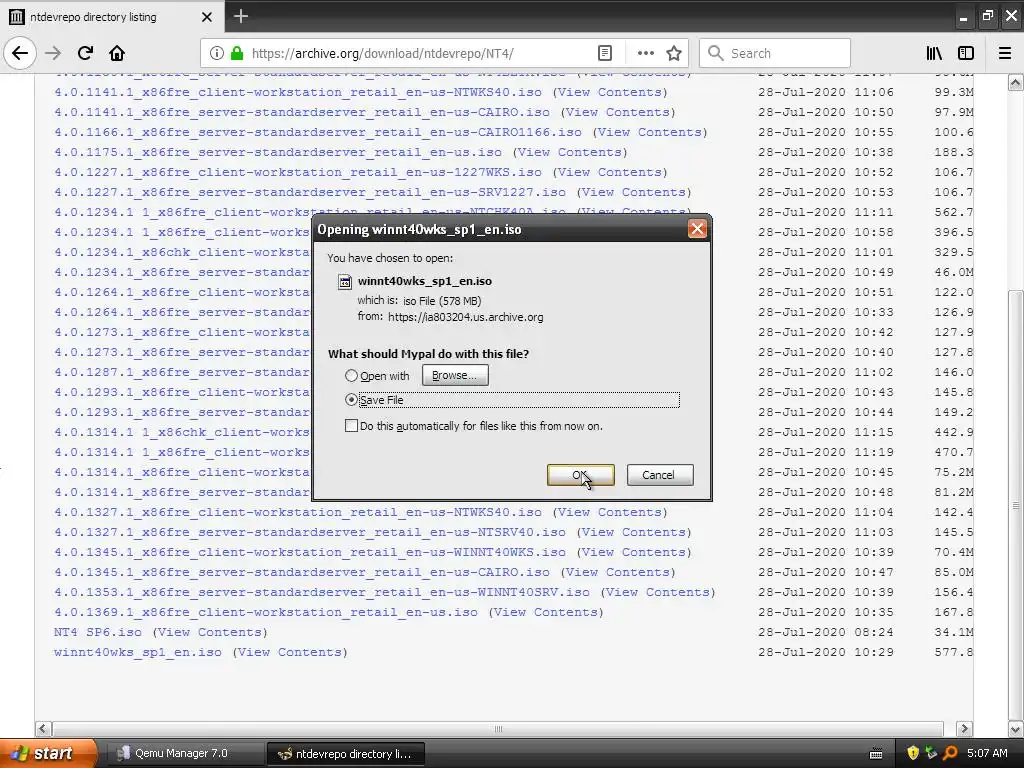Select the Open with radio button
This screenshot has height=768, width=1024.
click(x=351, y=376)
